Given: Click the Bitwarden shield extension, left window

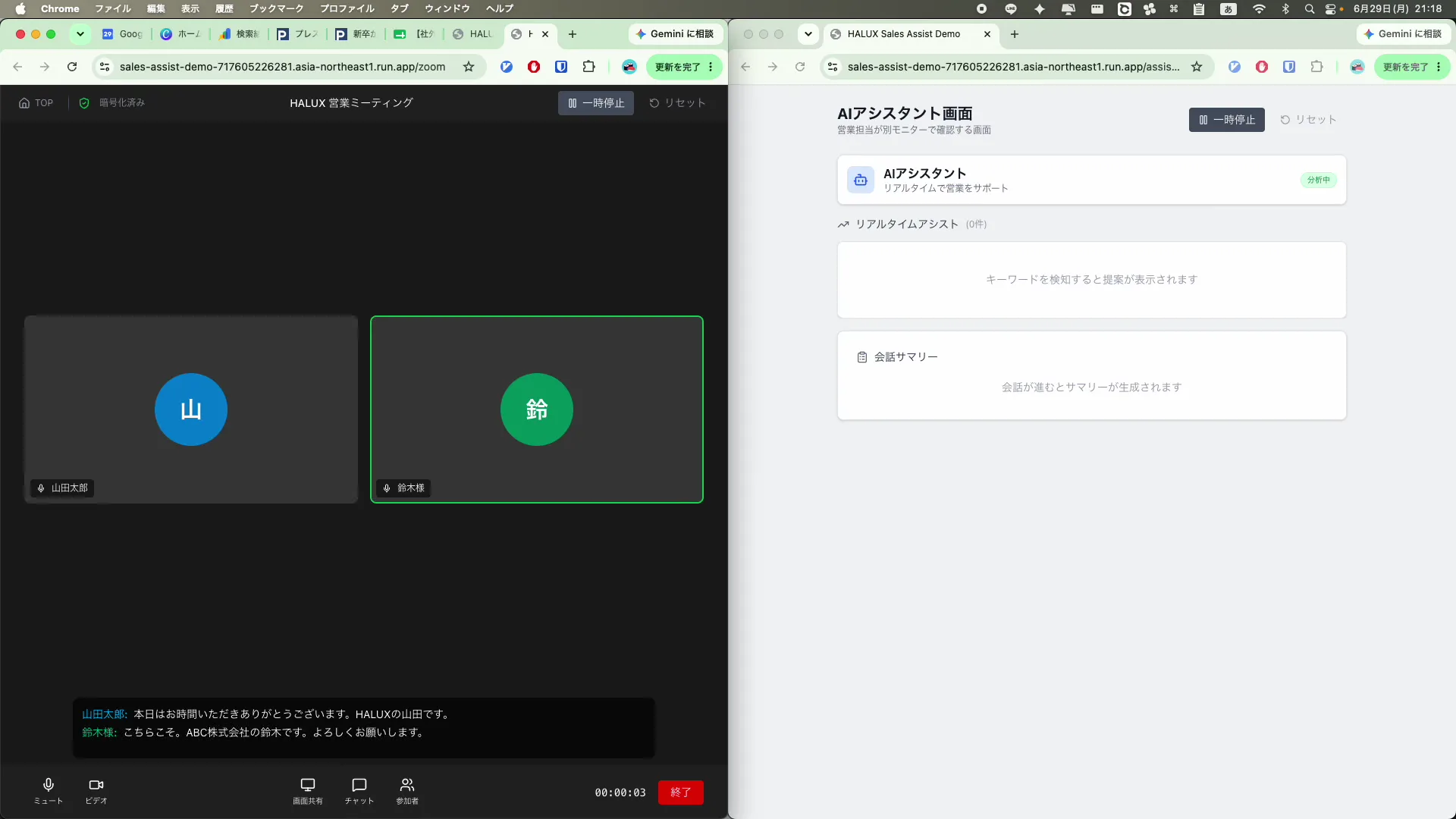Looking at the screenshot, I should (x=561, y=67).
